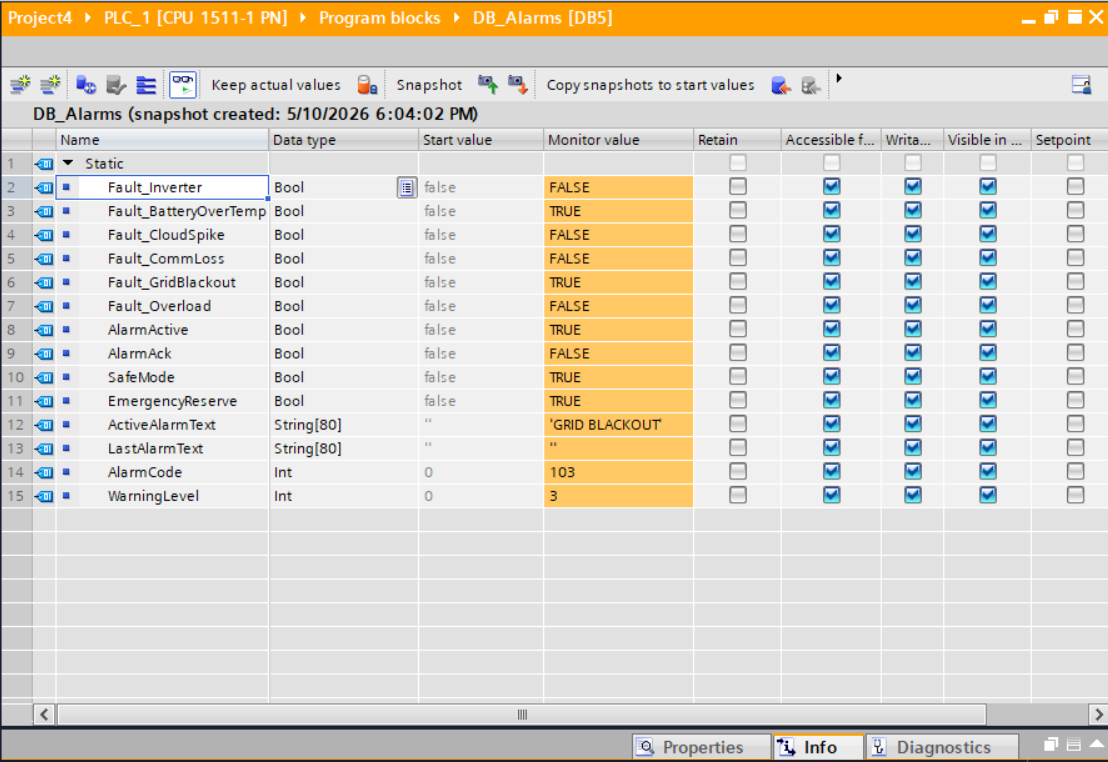The image size is (1108, 762).
Task: Click the blue square marker beside Fault_GridBlackout
Action: tap(66, 282)
